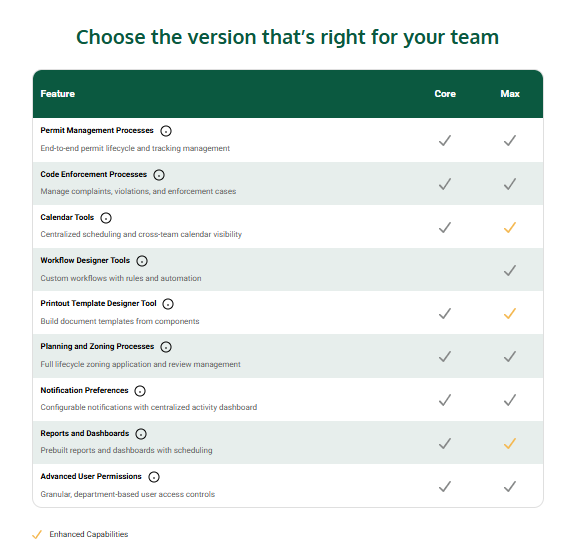Select the Max column header
Screen dimensions: 565x550
[510, 94]
